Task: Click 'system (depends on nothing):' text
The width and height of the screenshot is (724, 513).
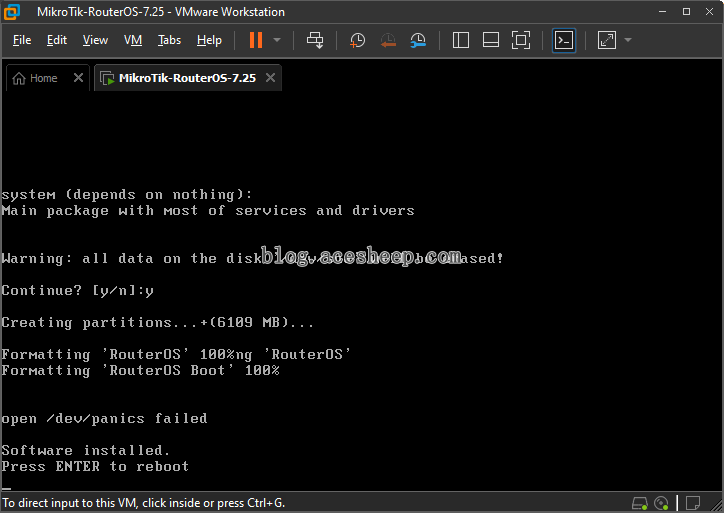Action: [x=127, y=194]
